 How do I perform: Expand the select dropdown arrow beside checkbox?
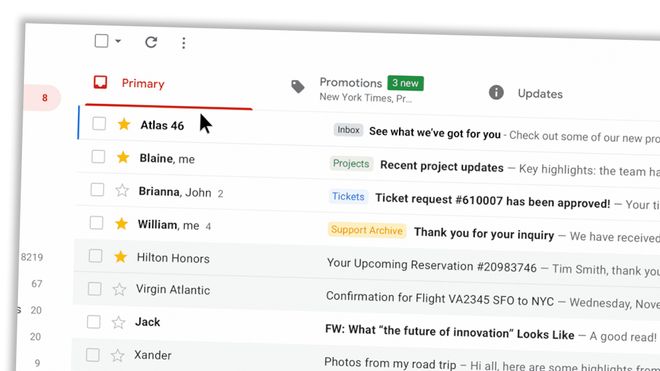(x=118, y=41)
